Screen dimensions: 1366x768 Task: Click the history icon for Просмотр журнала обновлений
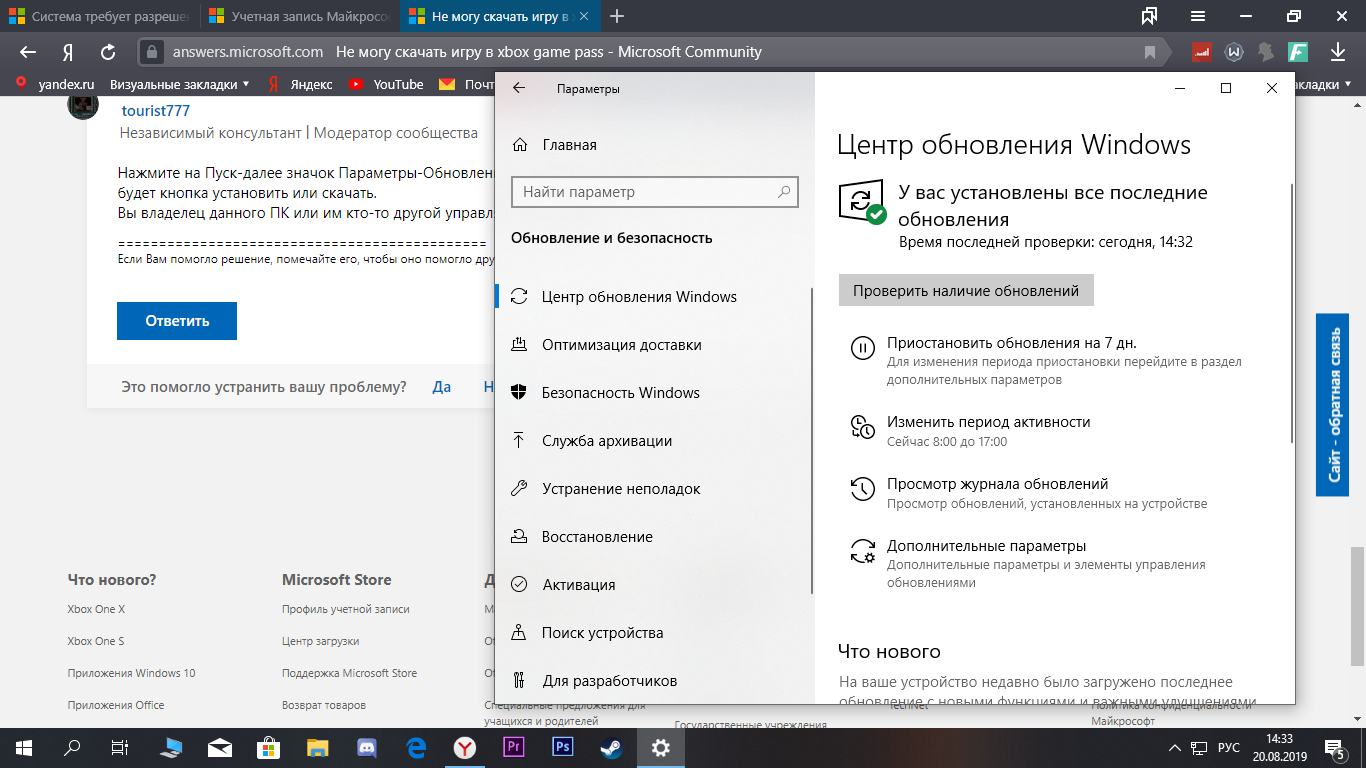click(x=862, y=488)
